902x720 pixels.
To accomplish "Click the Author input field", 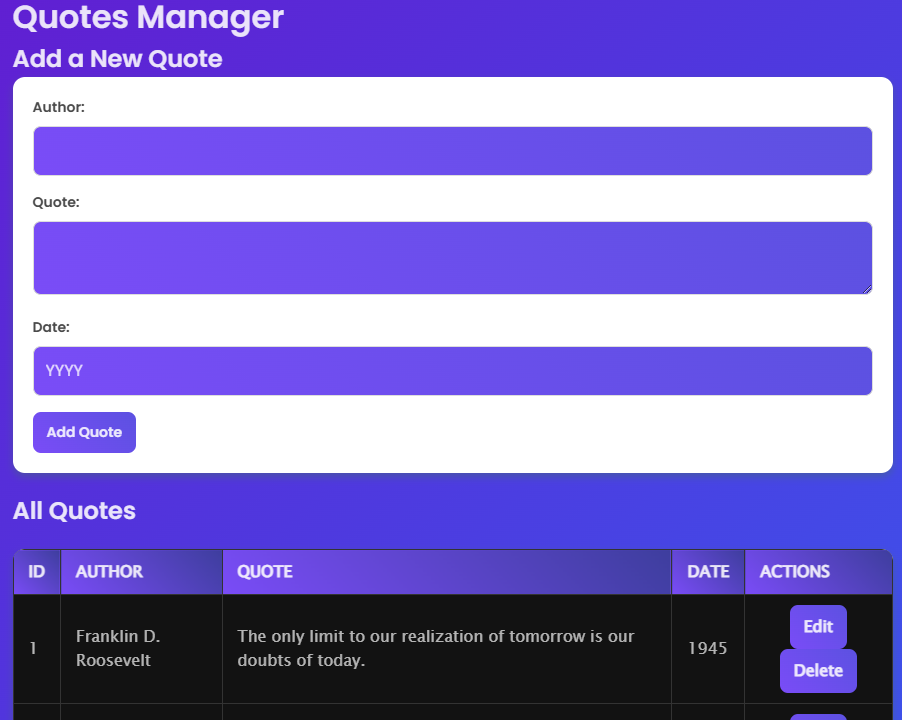I will tap(453, 151).
